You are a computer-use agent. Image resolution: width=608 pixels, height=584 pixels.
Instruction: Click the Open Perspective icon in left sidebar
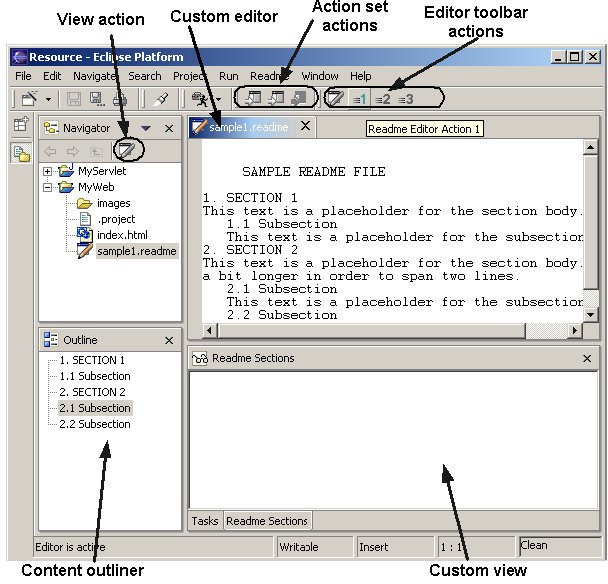click(20, 125)
